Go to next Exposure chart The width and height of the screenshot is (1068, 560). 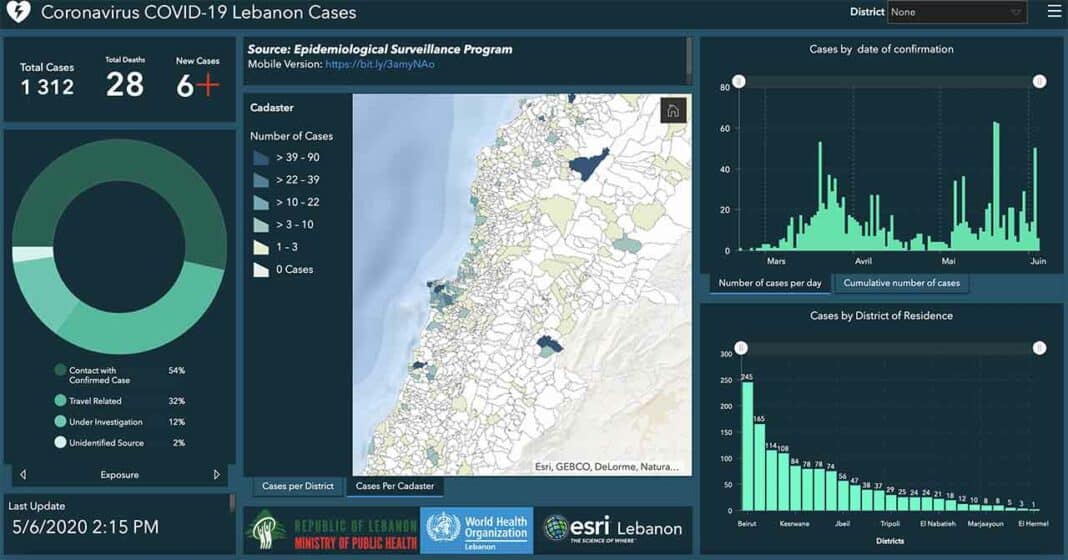click(216, 475)
